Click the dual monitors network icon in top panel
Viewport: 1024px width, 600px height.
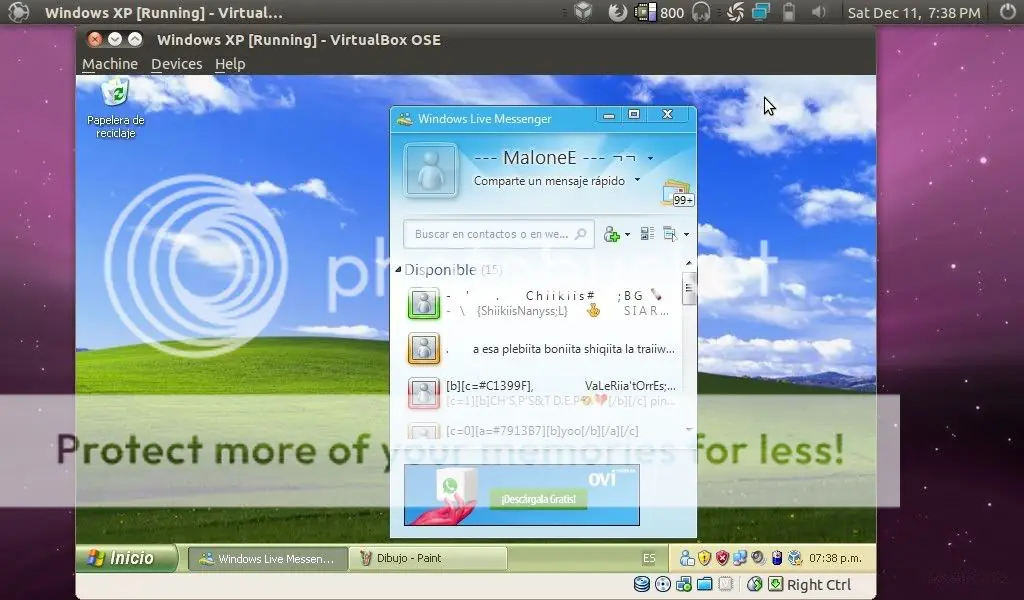point(761,12)
